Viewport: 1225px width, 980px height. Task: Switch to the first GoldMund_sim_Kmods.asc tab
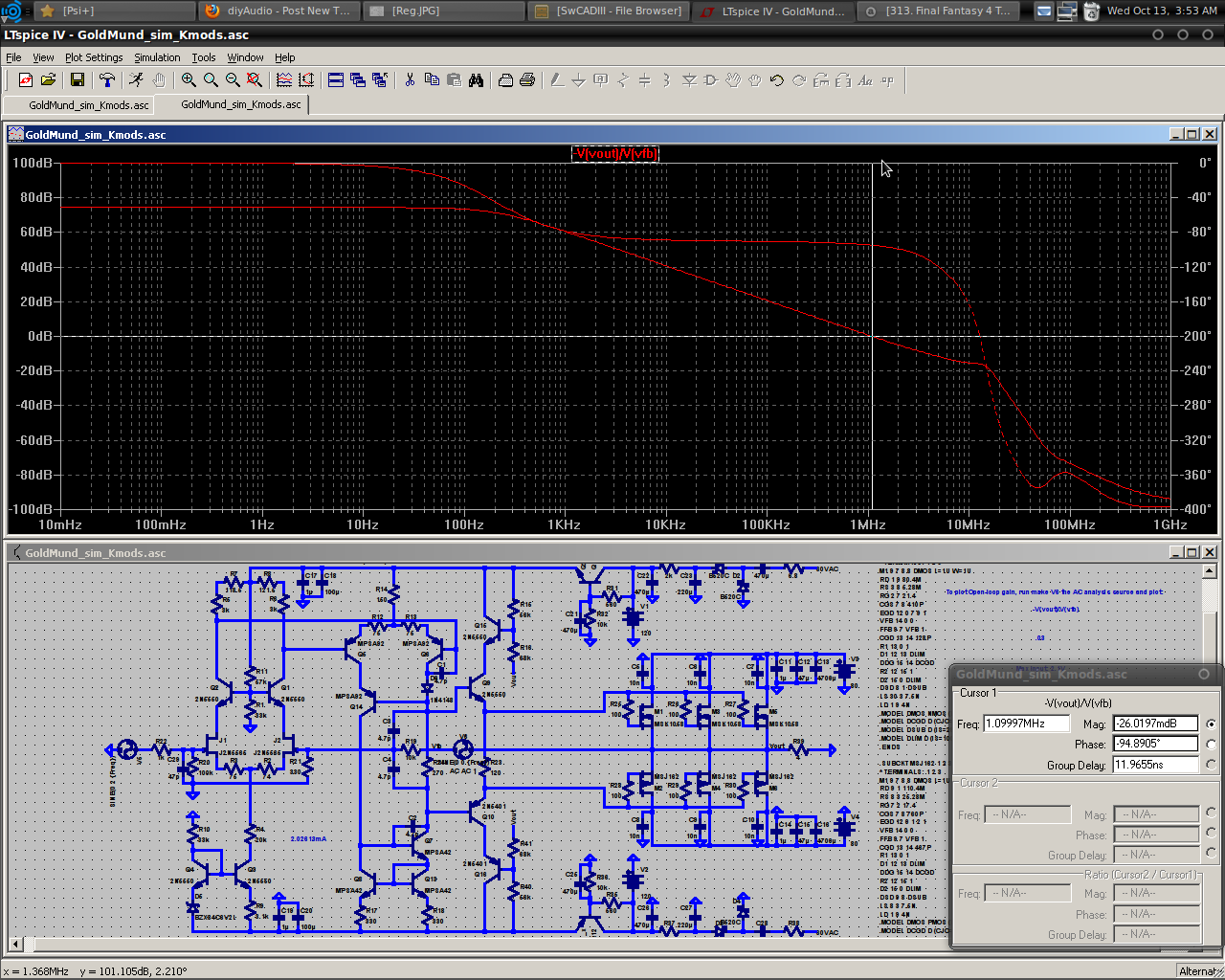pos(80,105)
